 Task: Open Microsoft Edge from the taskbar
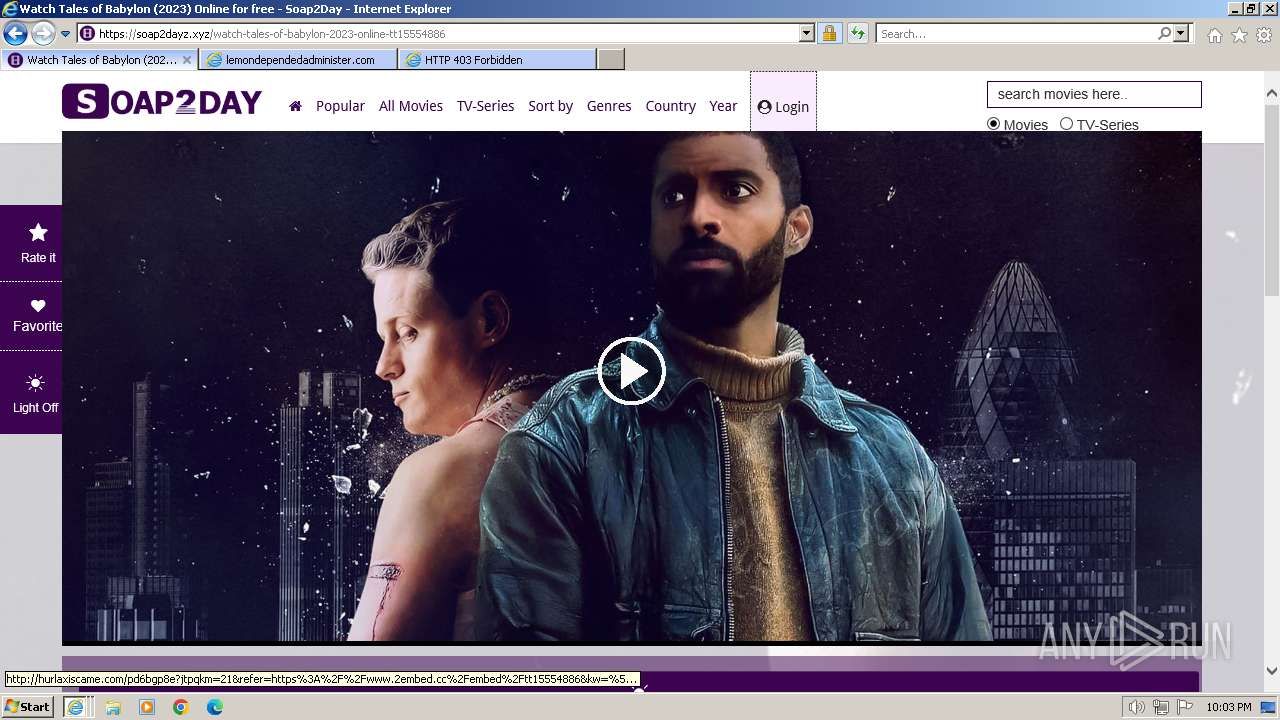coord(215,707)
